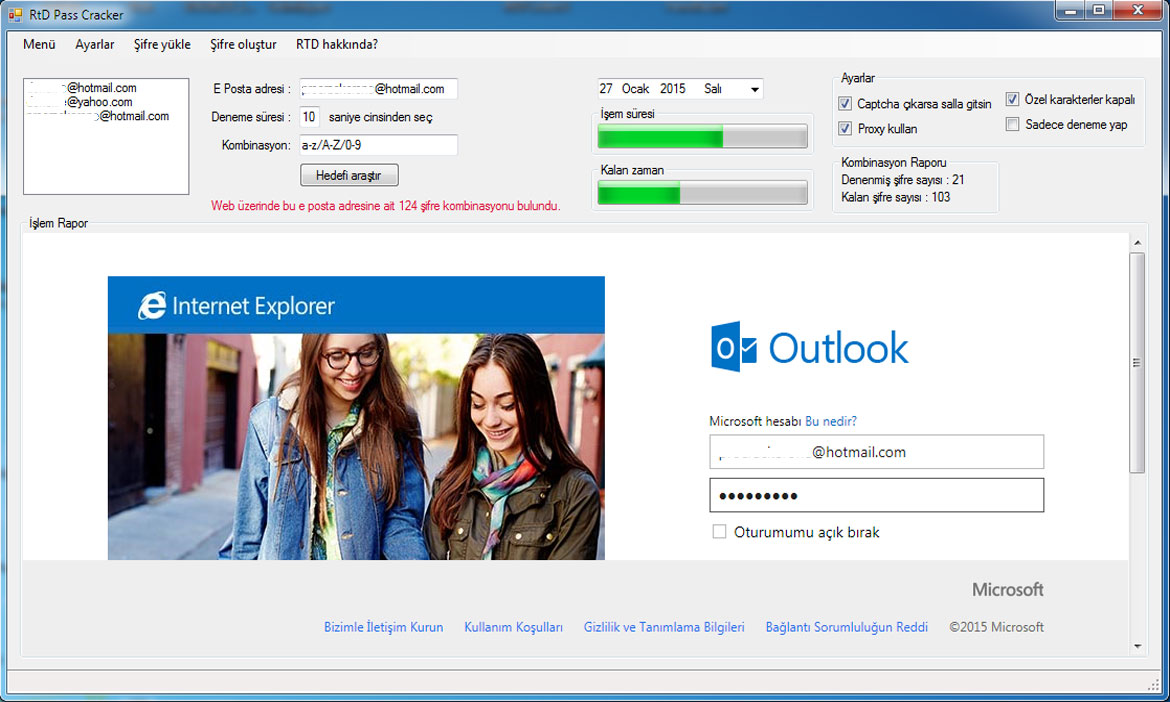The width and height of the screenshot is (1170, 702).
Task: Click the 'İşem süresi' progress bar
Action: pyautogui.click(x=702, y=137)
